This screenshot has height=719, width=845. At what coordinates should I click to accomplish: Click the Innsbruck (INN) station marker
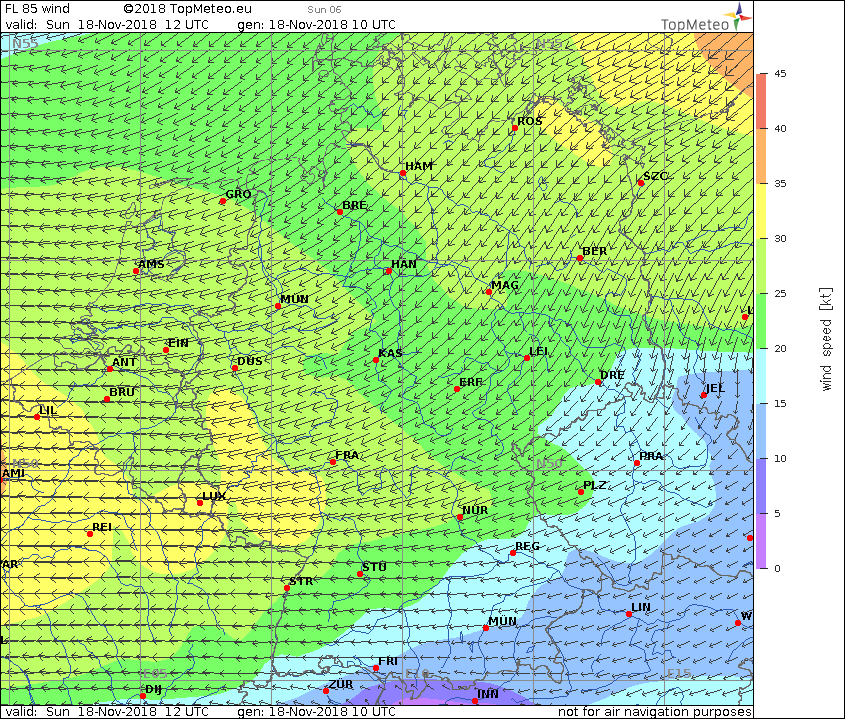pos(475,700)
